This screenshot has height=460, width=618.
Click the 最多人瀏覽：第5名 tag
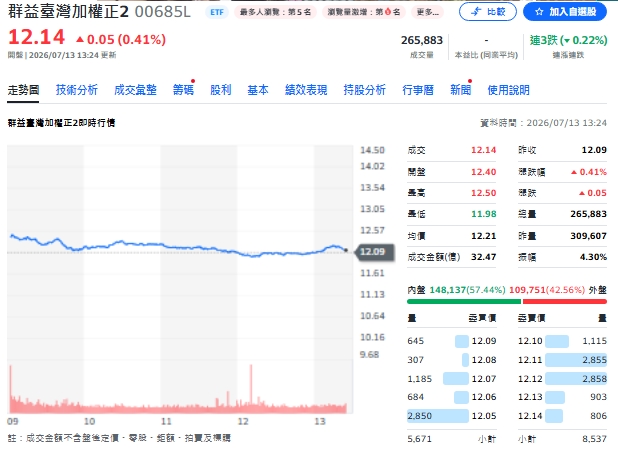tap(275, 12)
